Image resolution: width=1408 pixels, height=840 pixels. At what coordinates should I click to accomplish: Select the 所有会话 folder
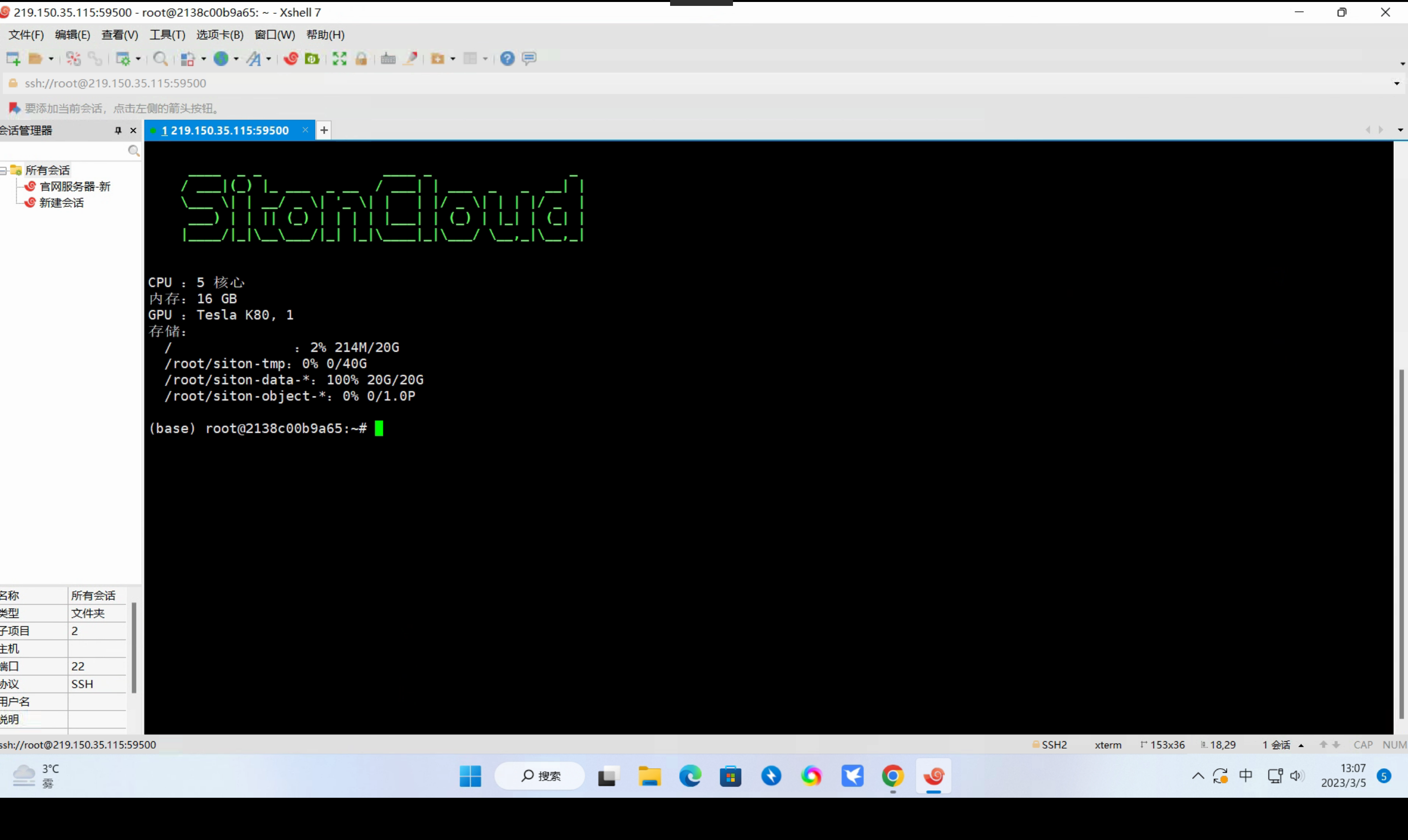(47, 170)
